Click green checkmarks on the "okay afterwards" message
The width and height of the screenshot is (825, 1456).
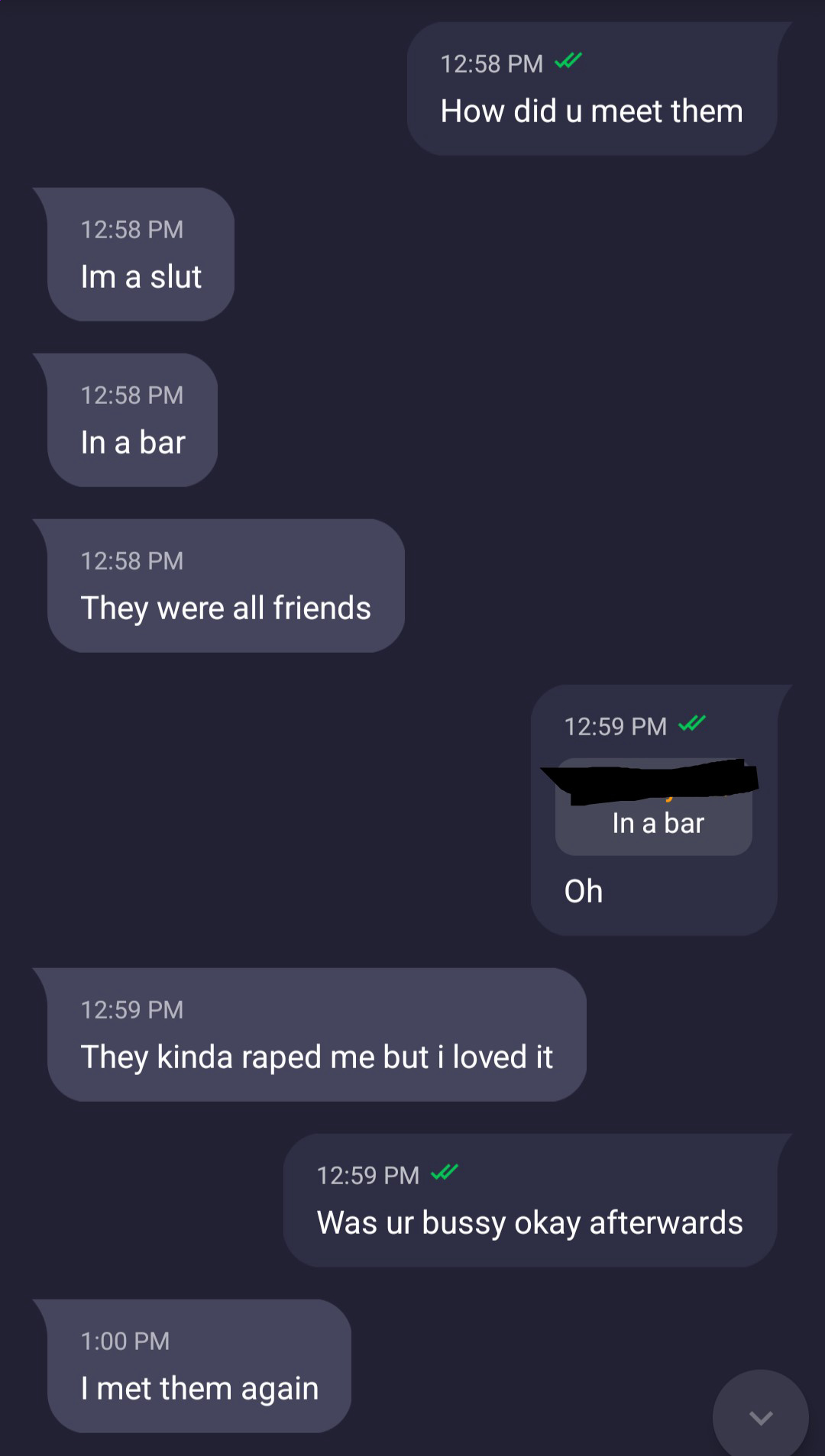[445, 1173]
